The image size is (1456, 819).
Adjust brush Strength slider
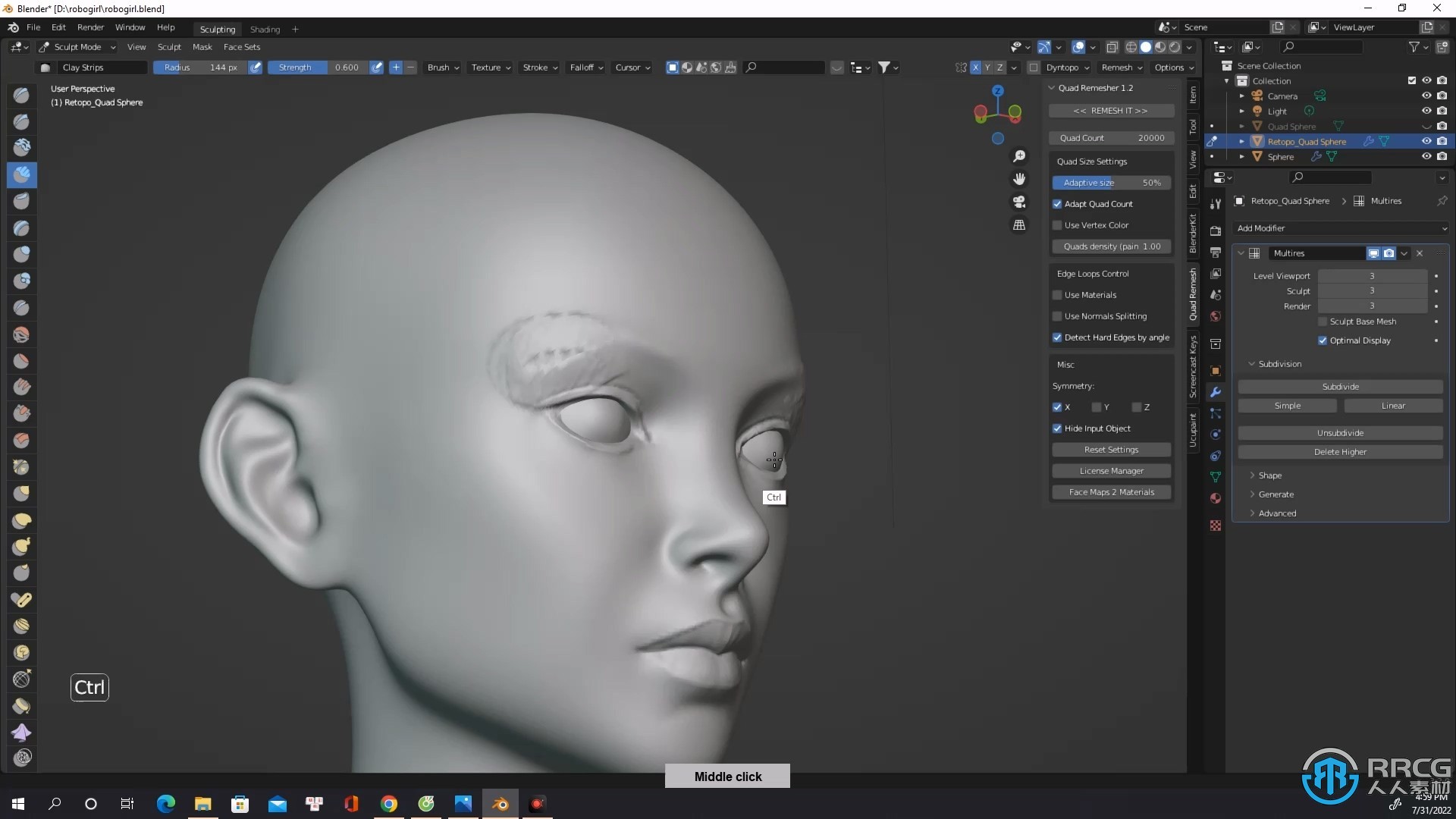coord(318,67)
